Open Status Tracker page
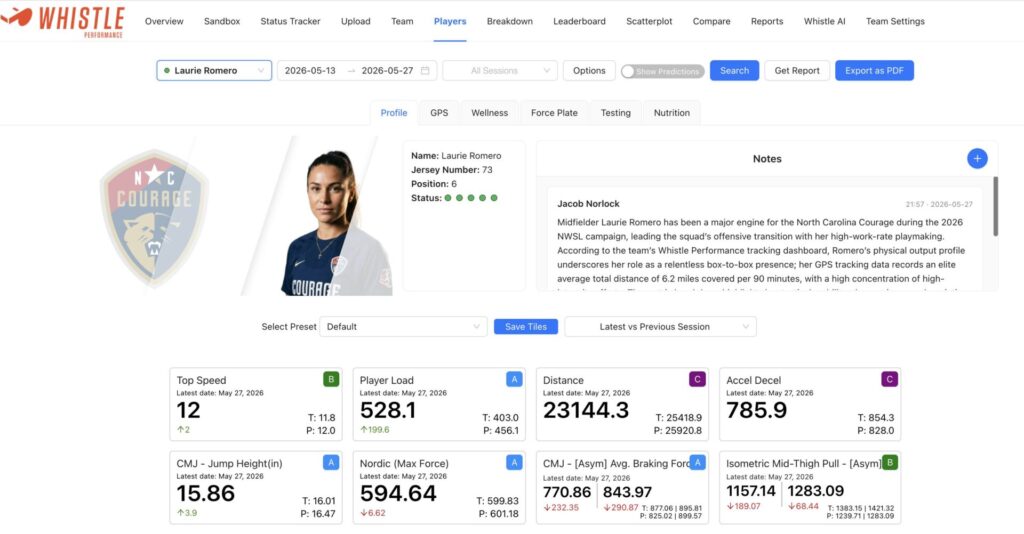1024x534 pixels. coord(291,21)
